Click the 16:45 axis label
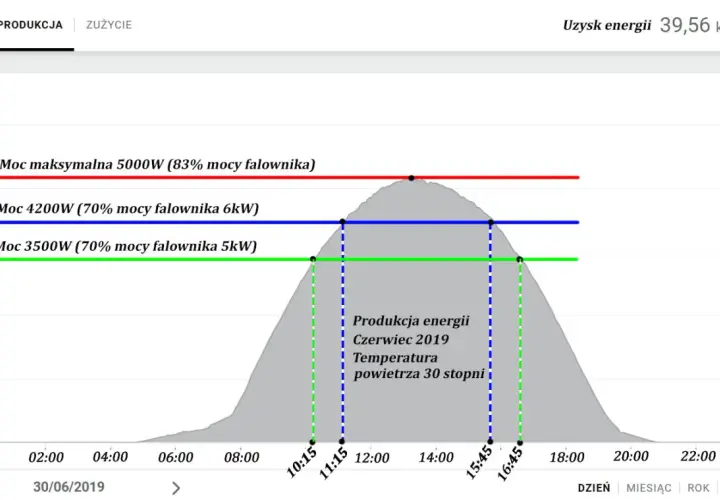This screenshot has width=720, height=500. pos(510,464)
